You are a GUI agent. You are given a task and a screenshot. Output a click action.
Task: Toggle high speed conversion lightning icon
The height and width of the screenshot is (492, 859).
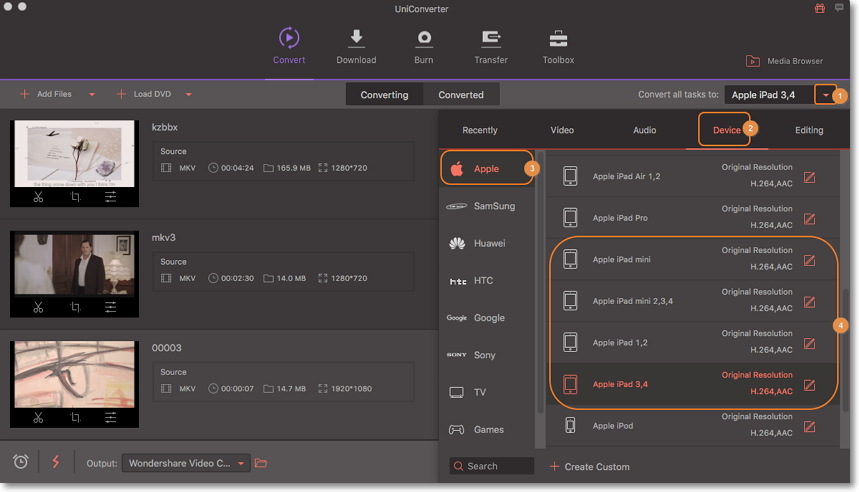pyautogui.click(x=56, y=462)
